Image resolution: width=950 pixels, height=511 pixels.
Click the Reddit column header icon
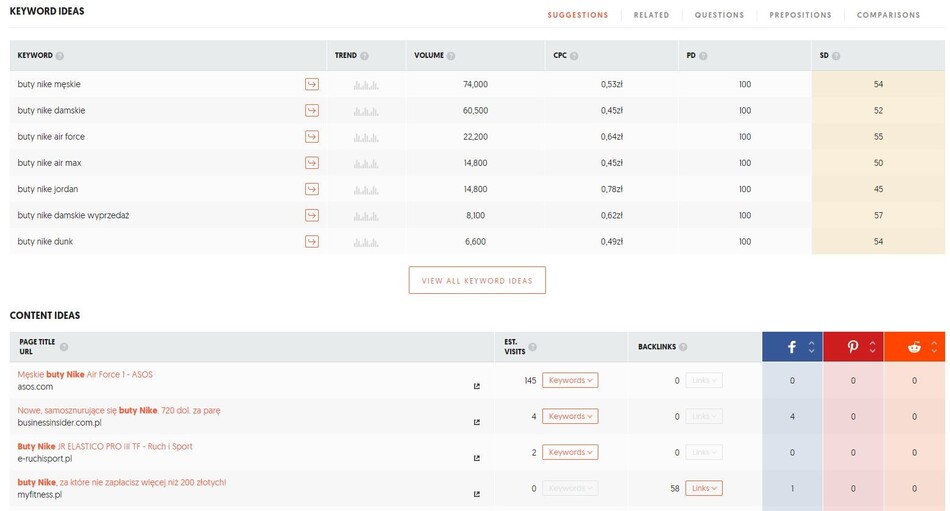point(914,347)
